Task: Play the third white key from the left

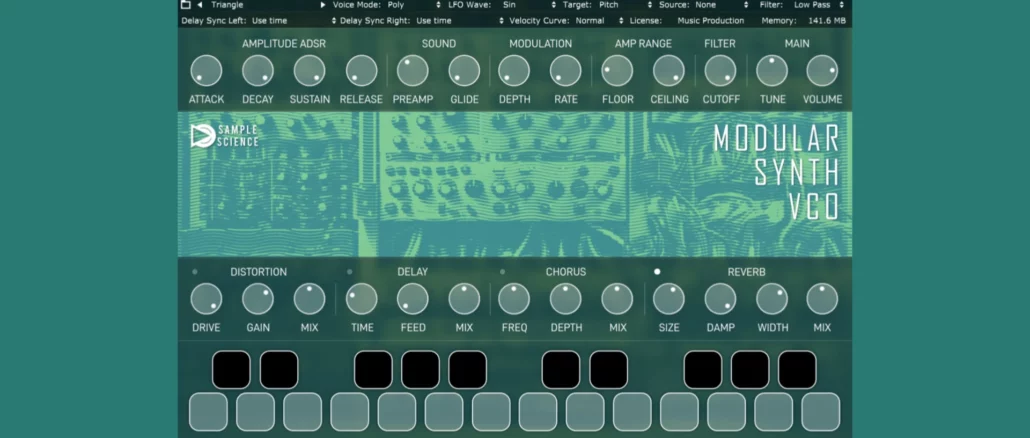Action: pos(303,412)
